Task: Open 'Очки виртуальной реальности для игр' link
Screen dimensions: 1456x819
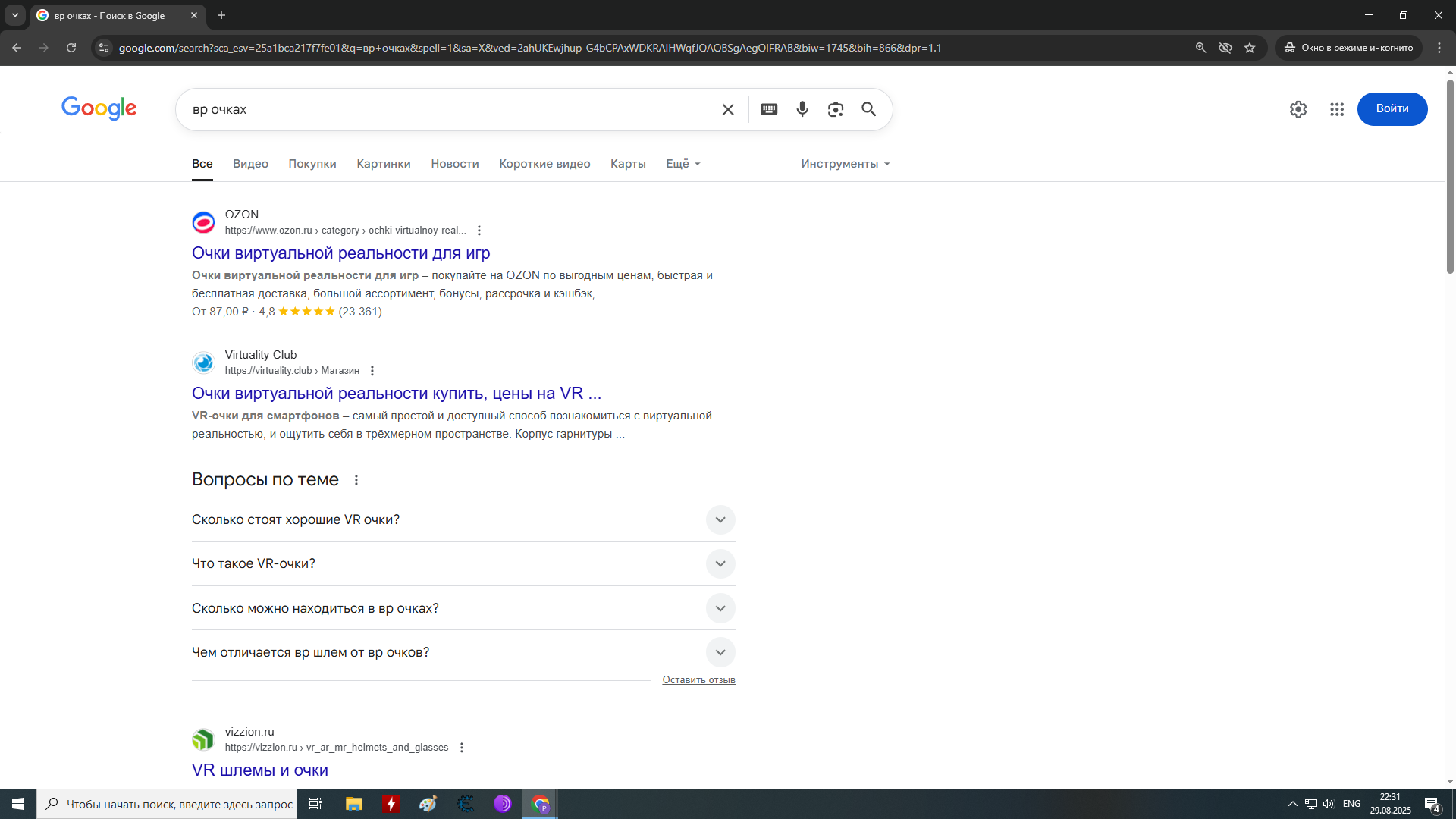Action: click(340, 253)
